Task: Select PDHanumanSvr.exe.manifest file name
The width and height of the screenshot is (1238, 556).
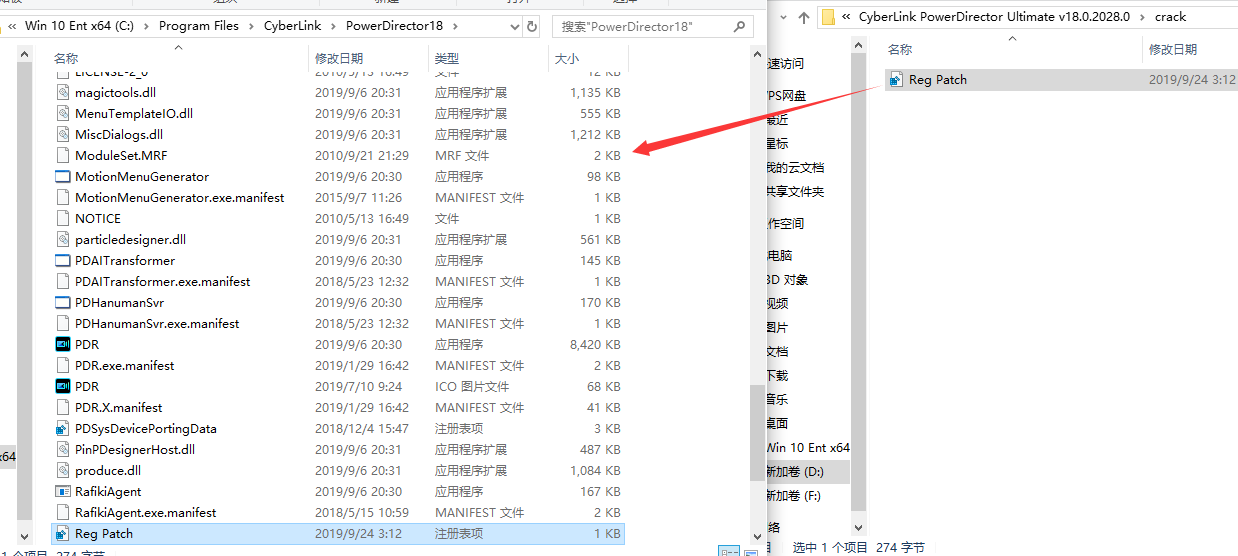Action: 157,323
